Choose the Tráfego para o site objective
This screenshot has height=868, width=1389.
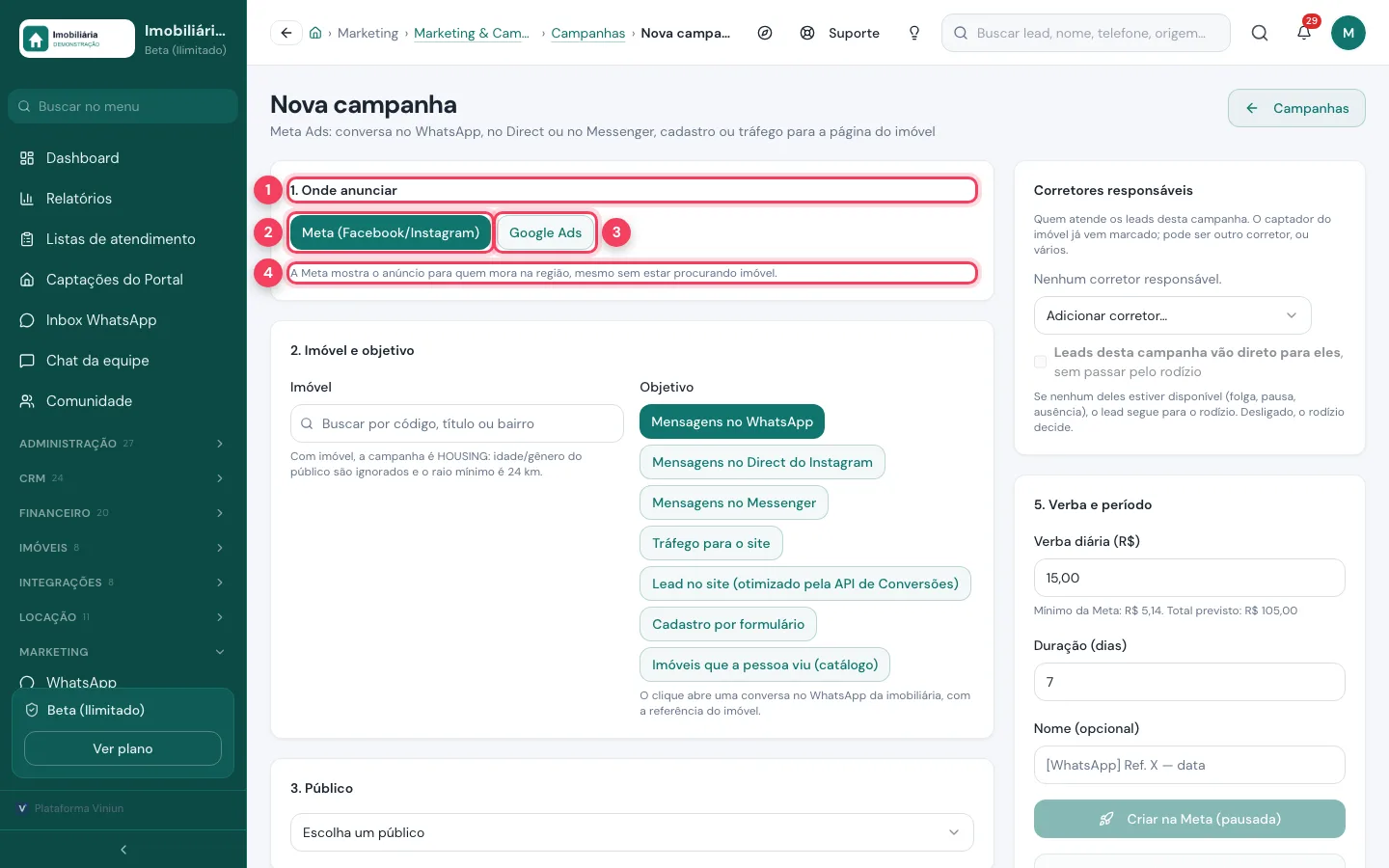(711, 543)
